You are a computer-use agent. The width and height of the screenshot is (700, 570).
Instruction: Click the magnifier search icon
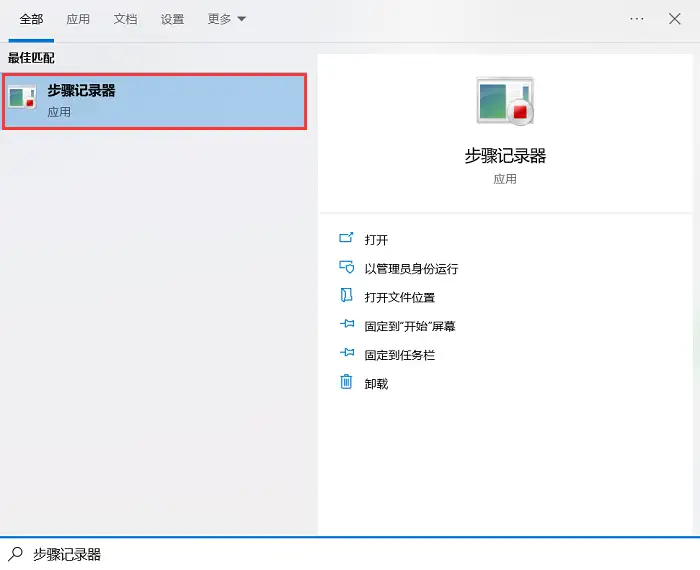[15, 554]
